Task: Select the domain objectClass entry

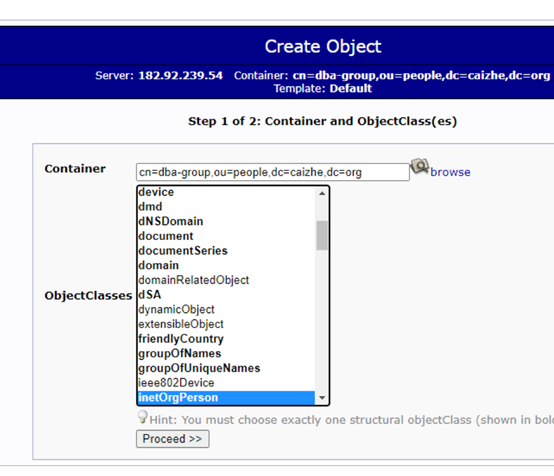Action: pos(226,265)
